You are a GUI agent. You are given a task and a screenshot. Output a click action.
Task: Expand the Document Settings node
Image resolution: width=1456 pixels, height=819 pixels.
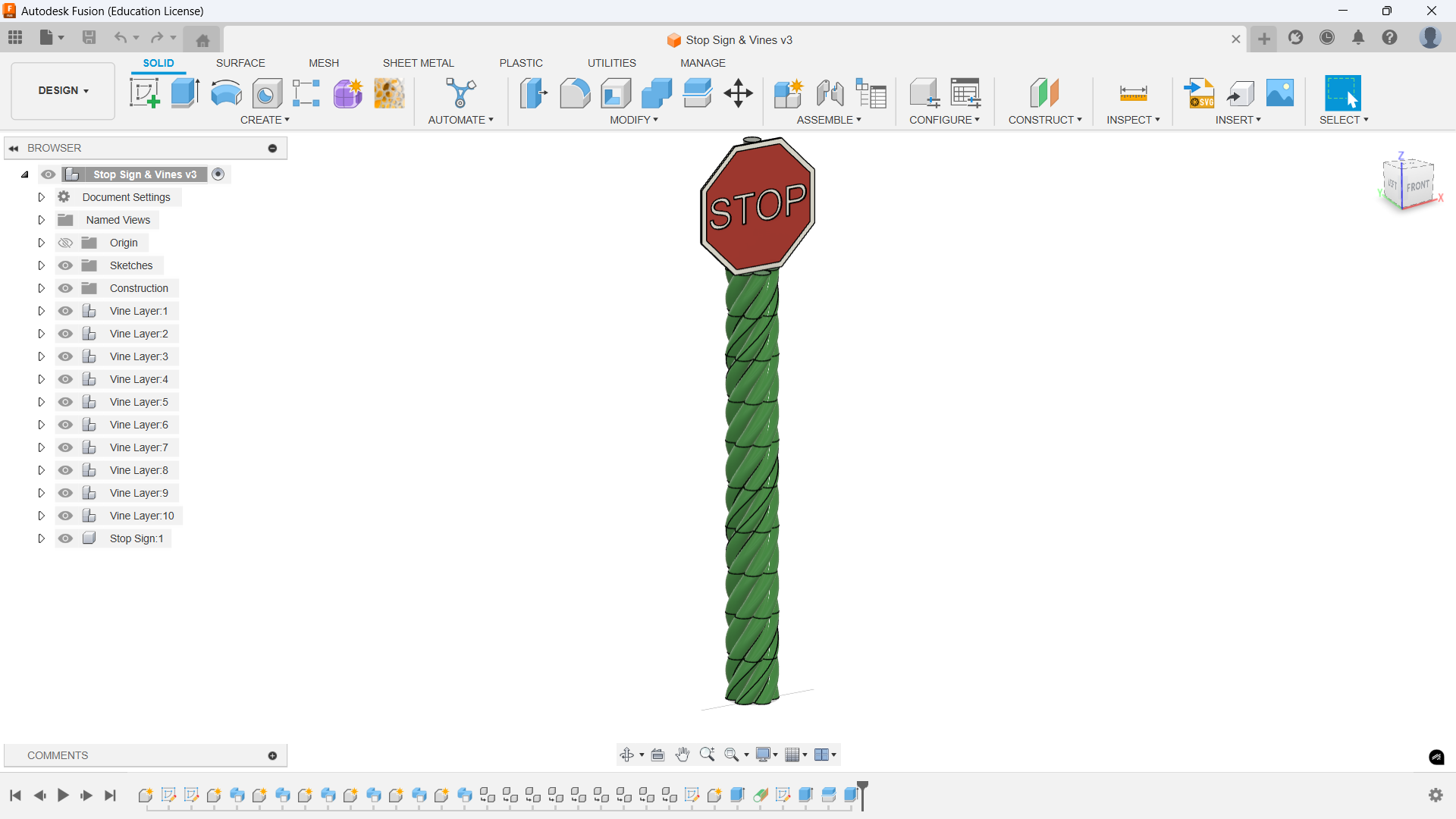coord(42,197)
